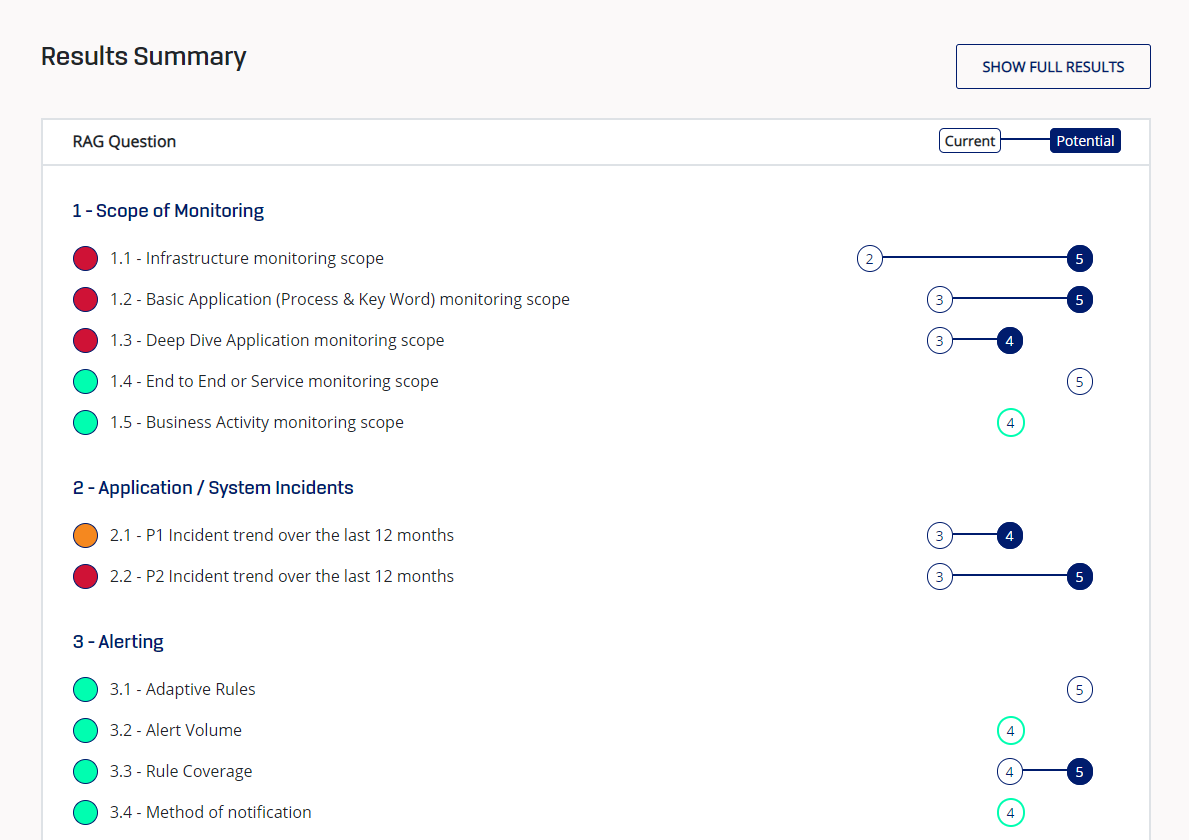Click the potential score 4 circle for row 1.3
Viewport: 1189px width, 840px height.
(1009, 340)
